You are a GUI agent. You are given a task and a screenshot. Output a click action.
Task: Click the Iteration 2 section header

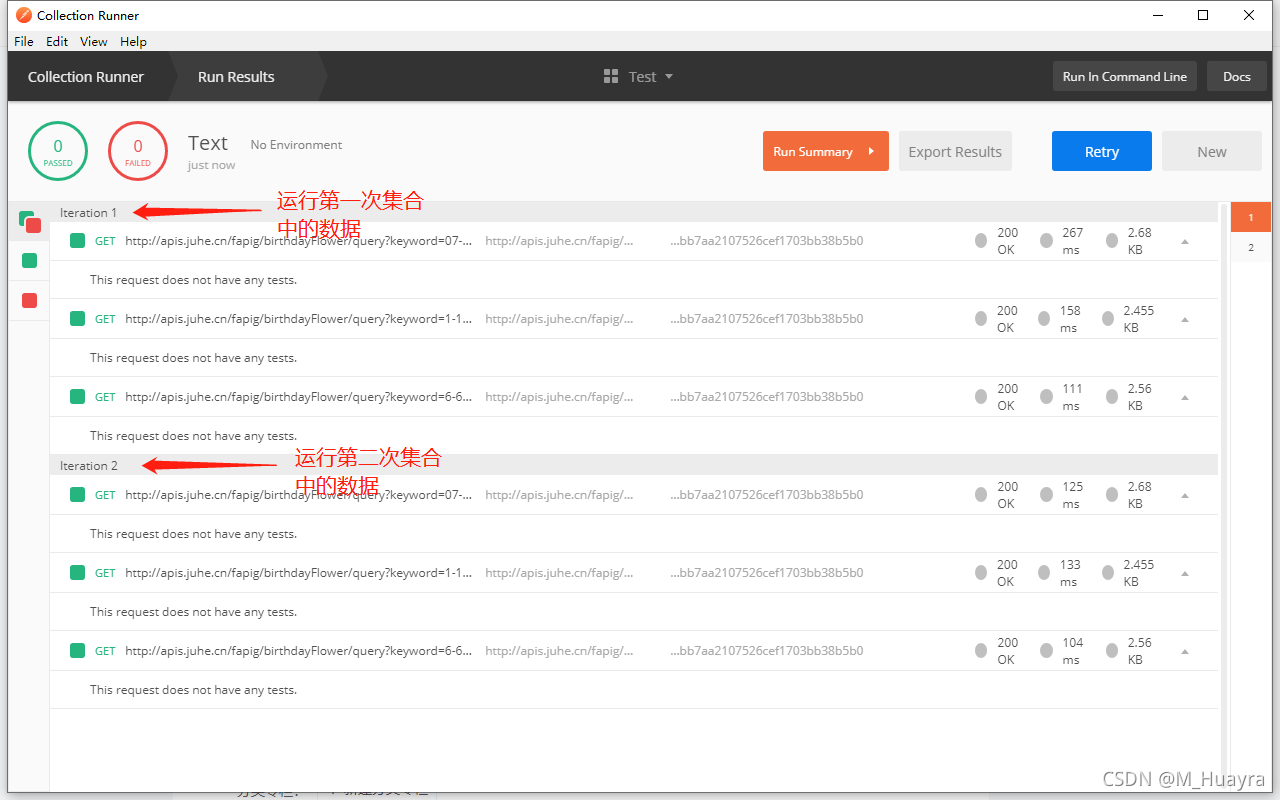(x=89, y=466)
